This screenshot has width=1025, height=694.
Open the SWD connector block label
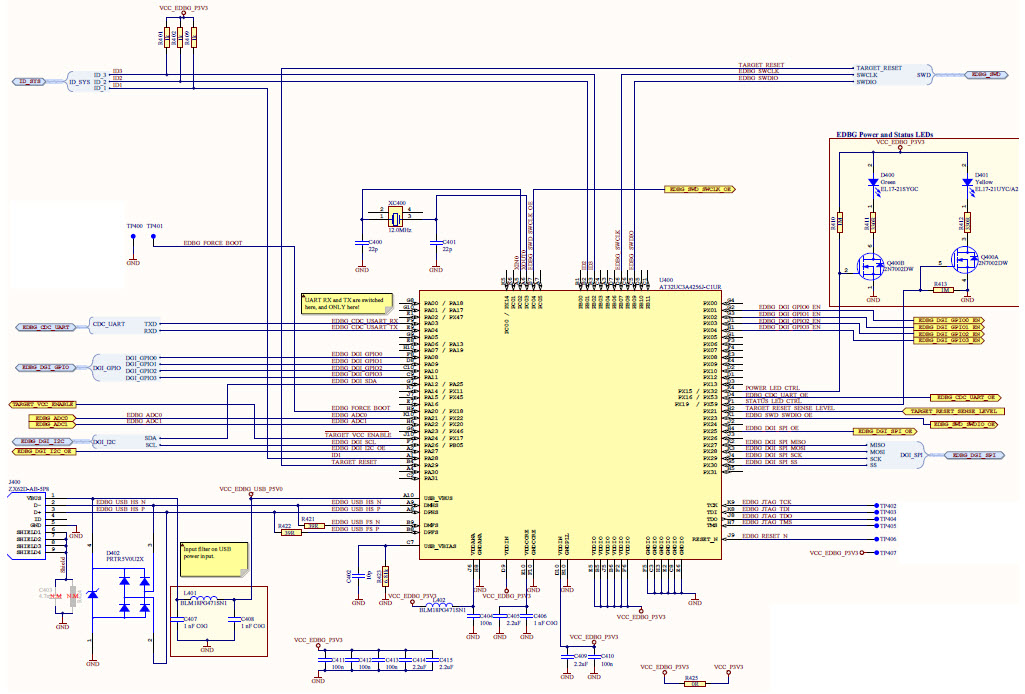(924, 75)
